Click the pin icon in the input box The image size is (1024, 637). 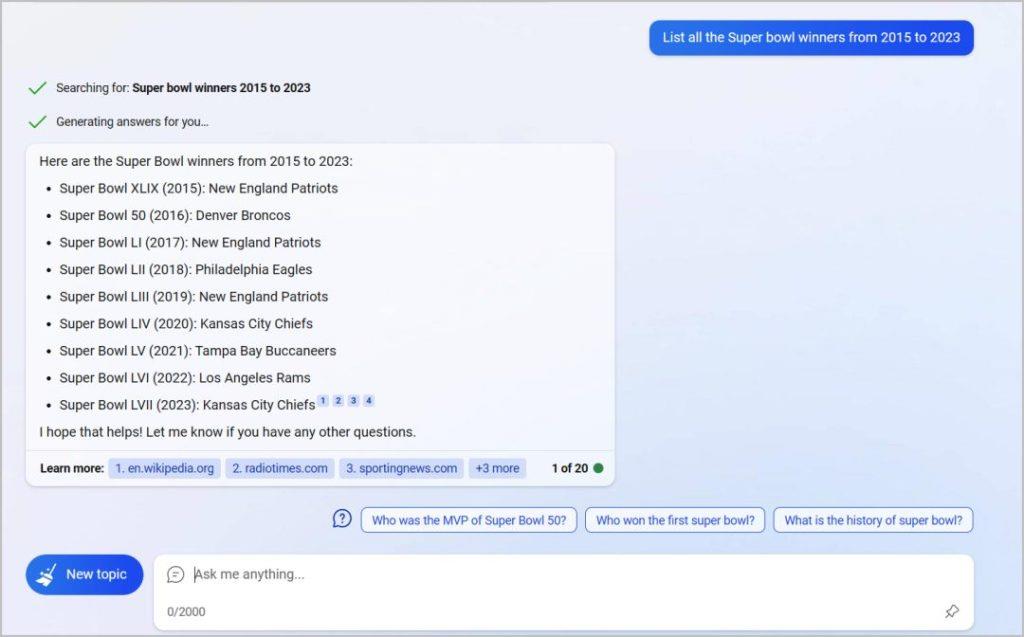952,611
